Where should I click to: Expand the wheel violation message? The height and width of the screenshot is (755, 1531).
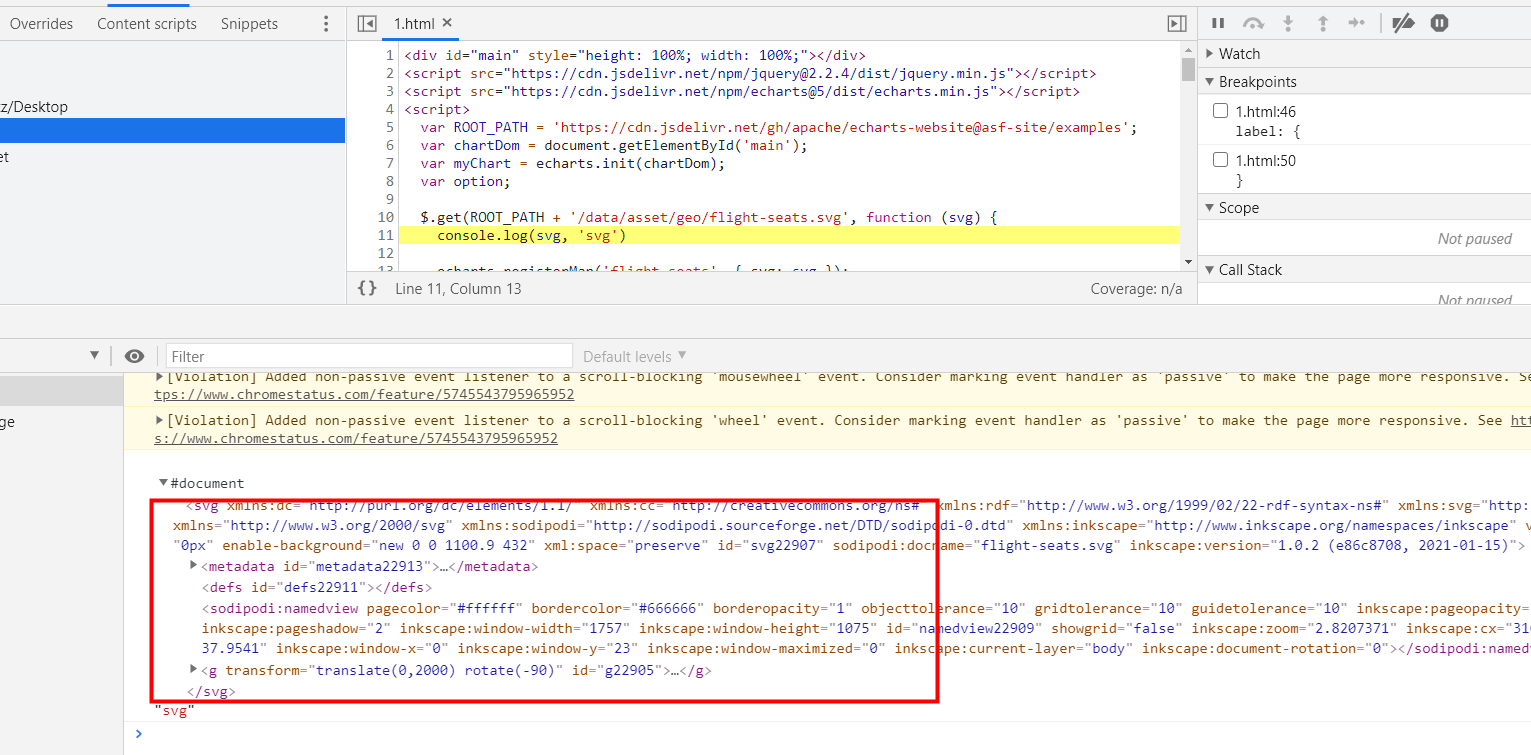click(x=160, y=421)
